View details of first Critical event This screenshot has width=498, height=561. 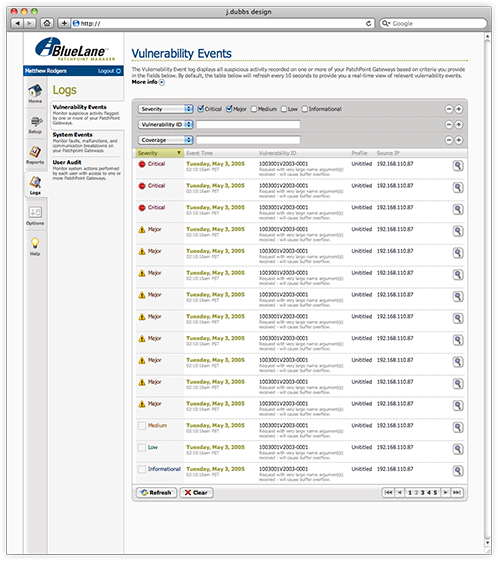click(x=458, y=166)
